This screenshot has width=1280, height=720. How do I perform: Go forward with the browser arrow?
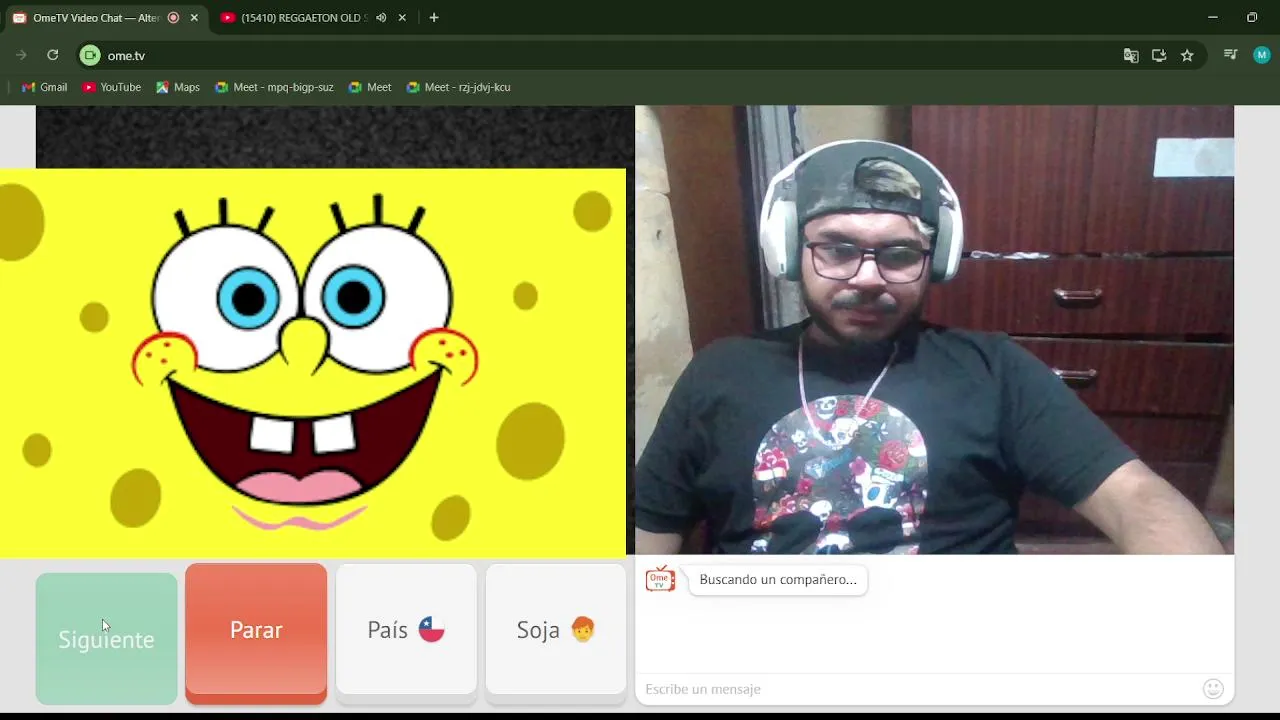pos(21,55)
